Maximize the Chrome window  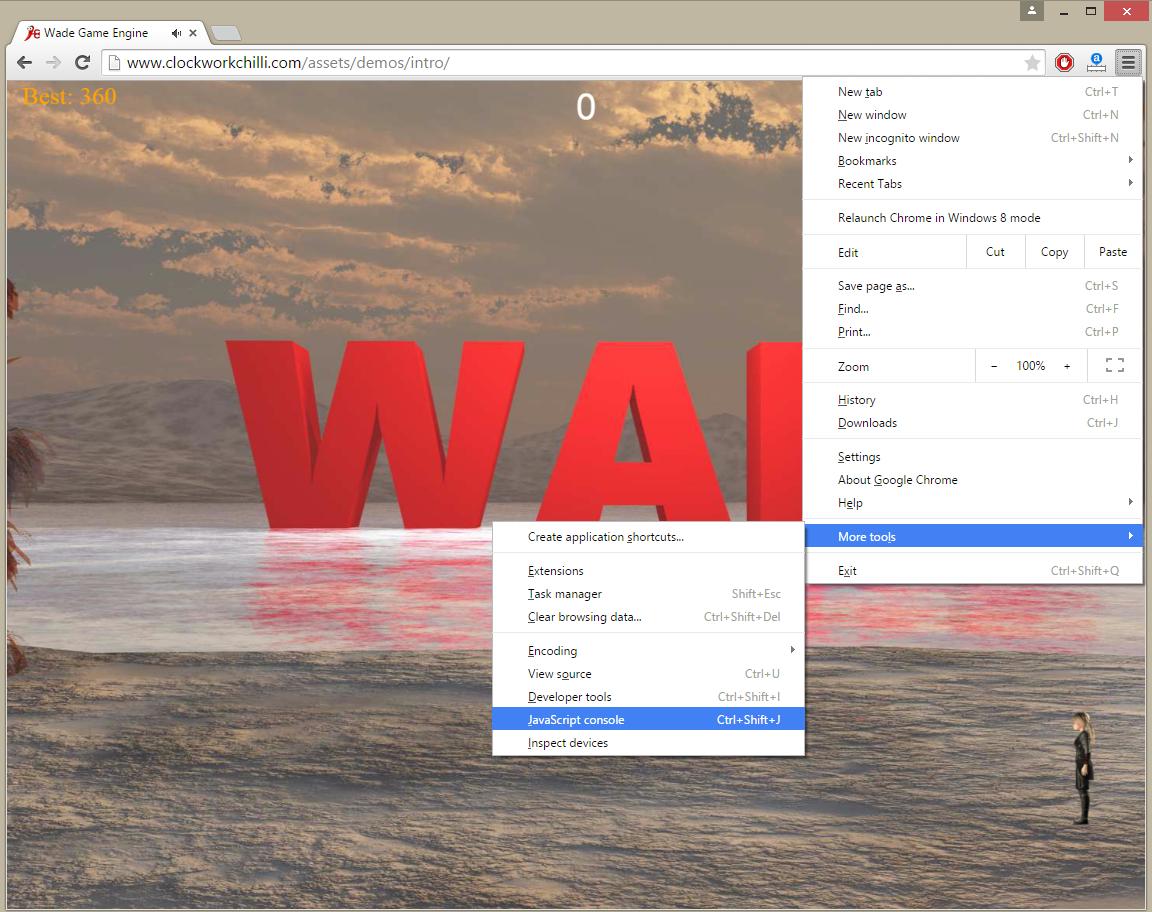pyautogui.click(x=1091, y=11)
